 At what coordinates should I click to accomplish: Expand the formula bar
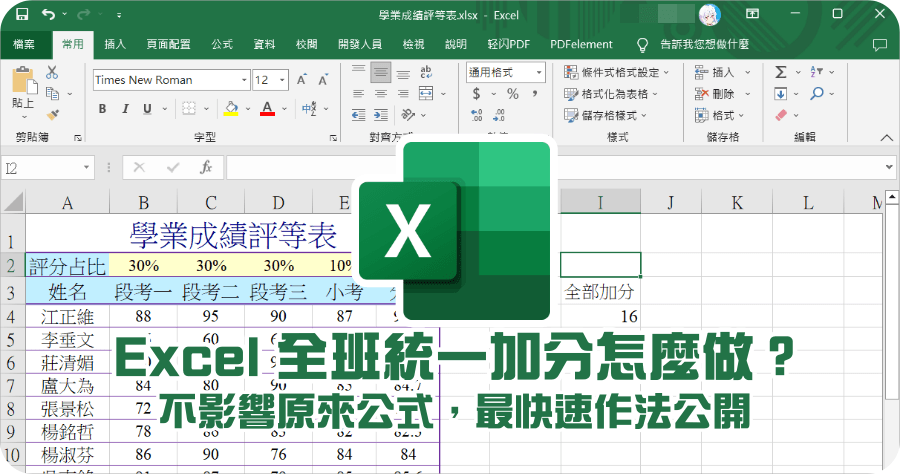coord(889,168)
